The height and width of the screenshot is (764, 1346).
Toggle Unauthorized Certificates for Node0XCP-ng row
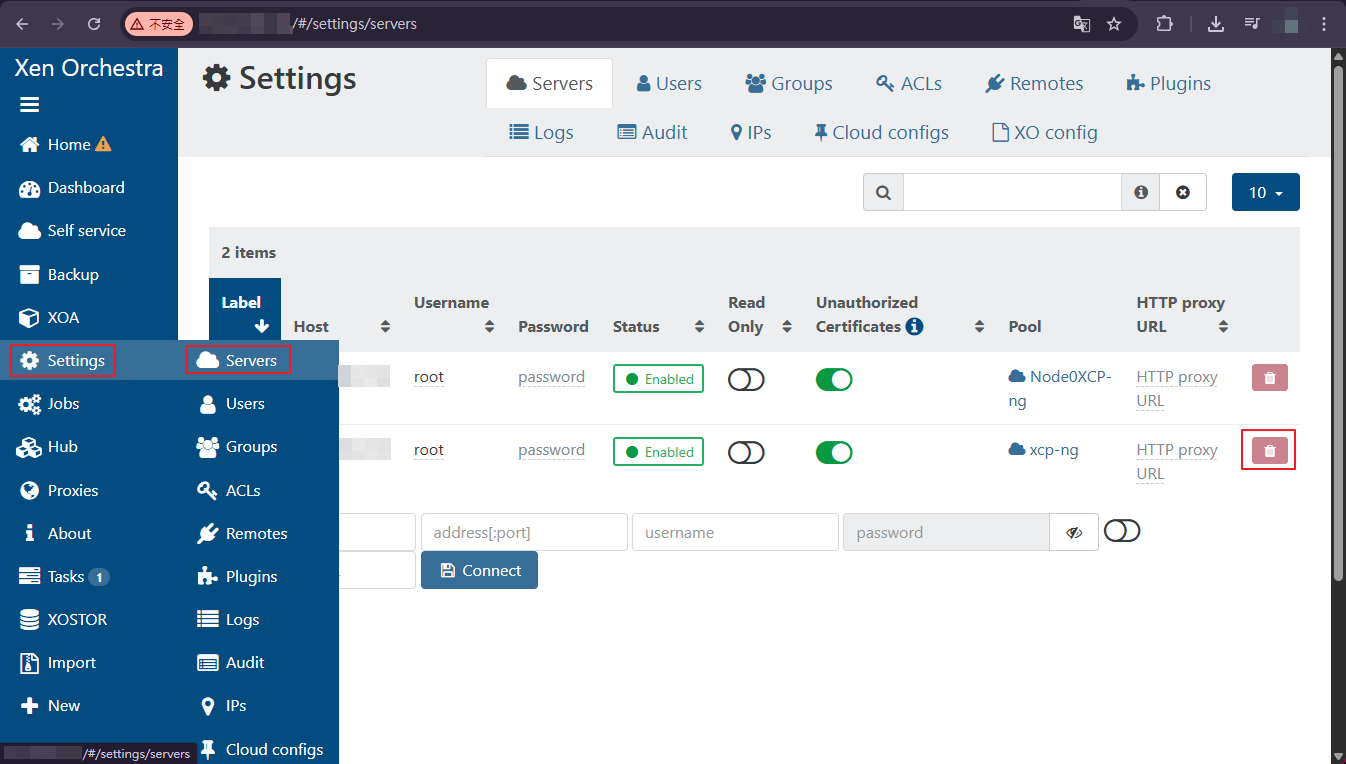click(834, 379)
